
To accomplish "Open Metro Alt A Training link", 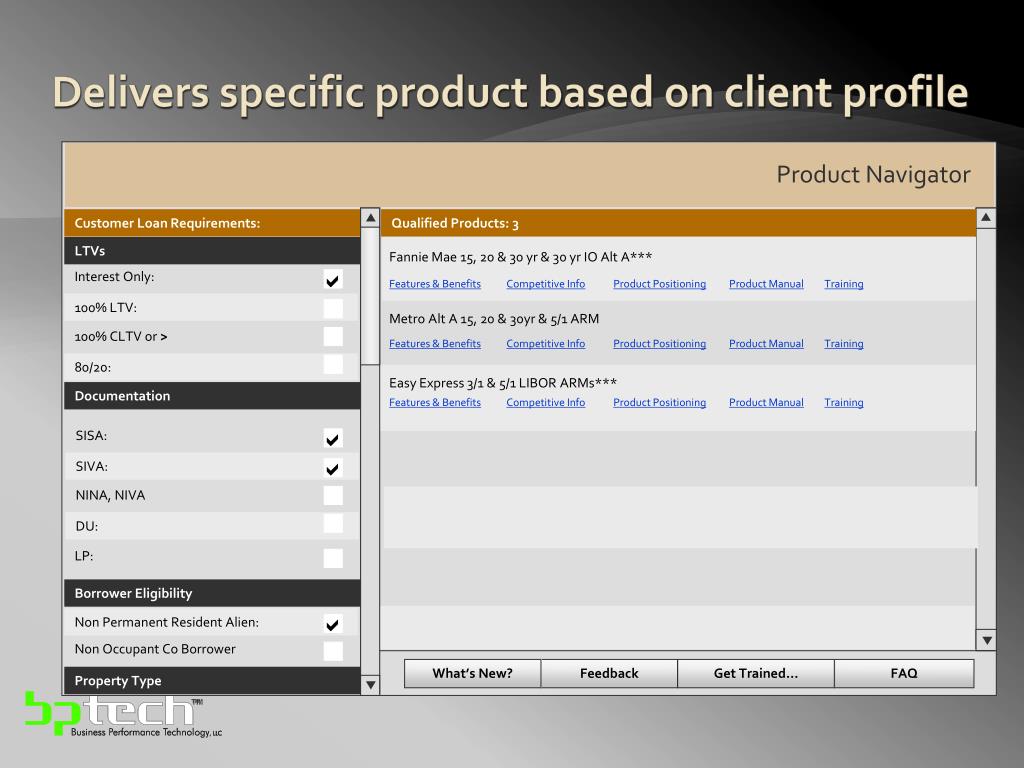I will (x=844, y=344).
